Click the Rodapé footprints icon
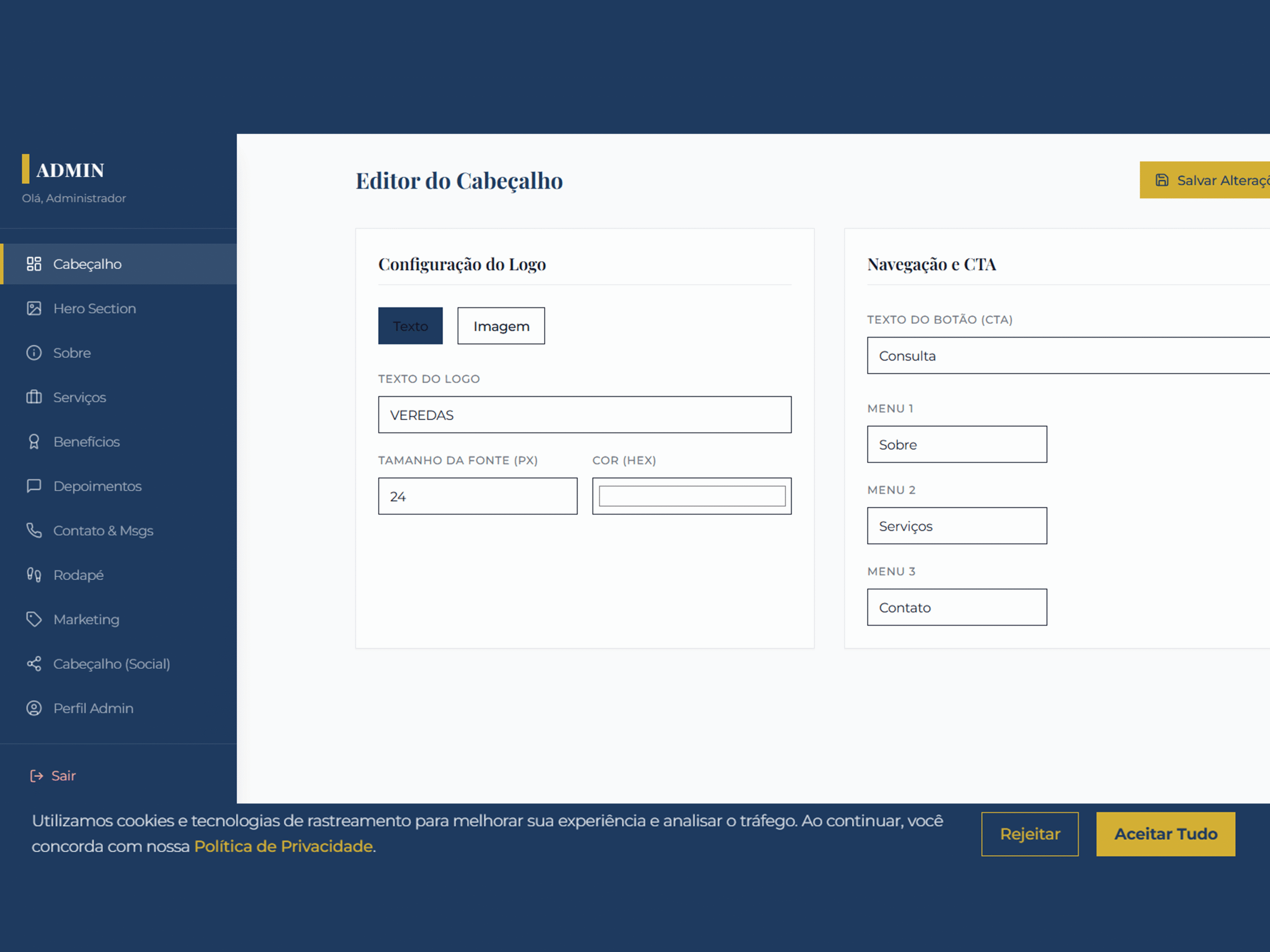 34,575
